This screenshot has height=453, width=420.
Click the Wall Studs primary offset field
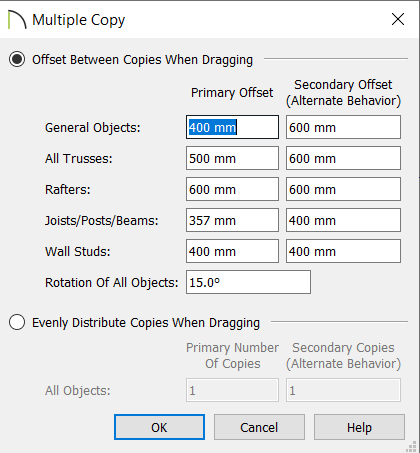click(x=232, y=251)
